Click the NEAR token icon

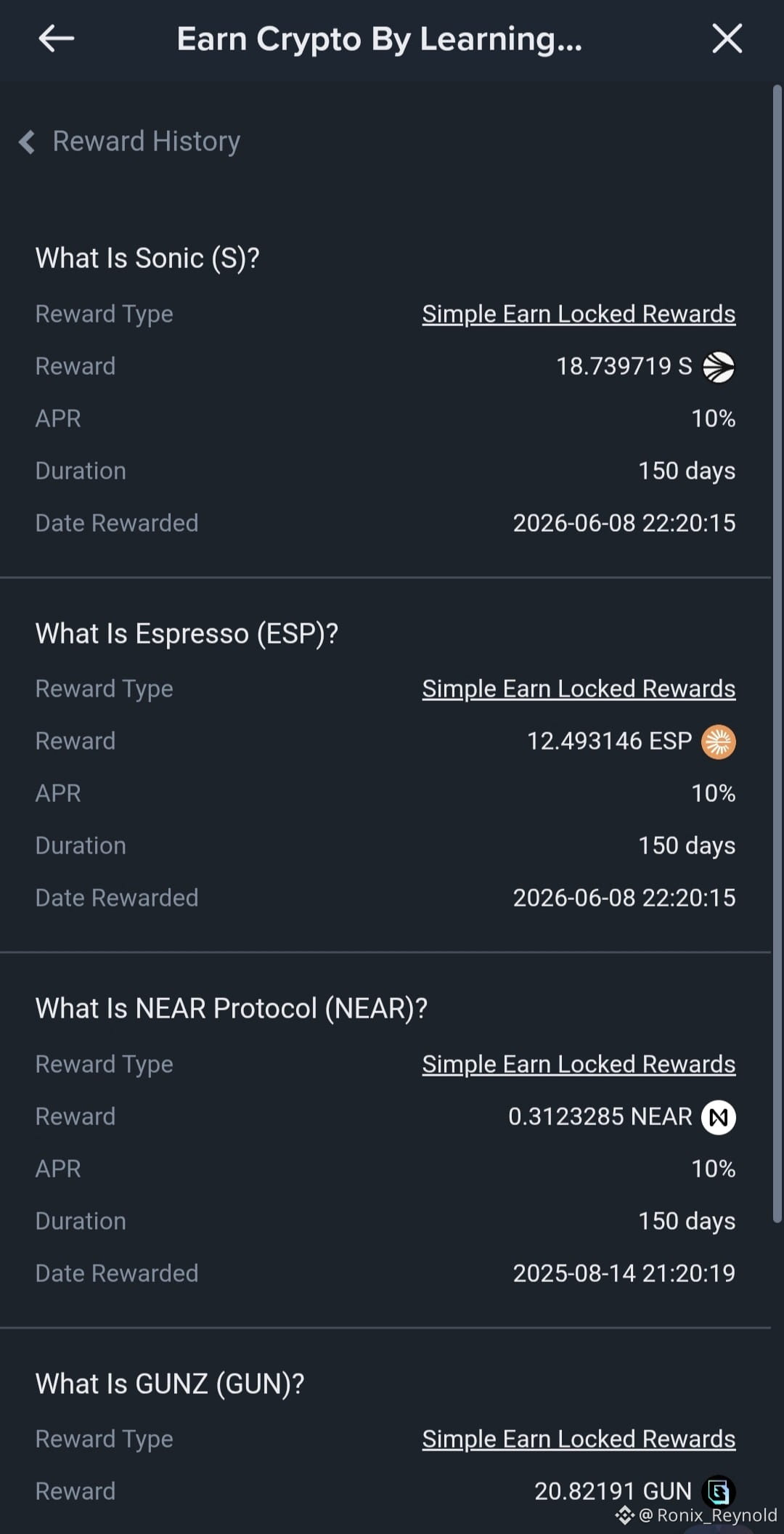coord(719,1117)
